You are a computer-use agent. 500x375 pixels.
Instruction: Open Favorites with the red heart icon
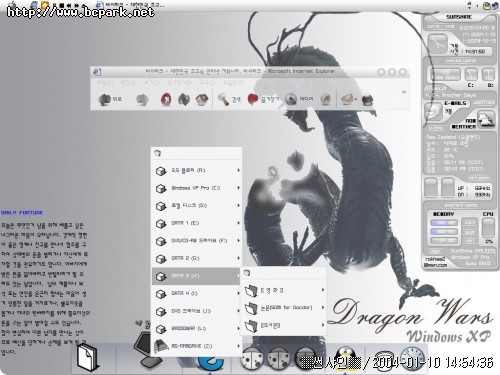pos(253,99)
